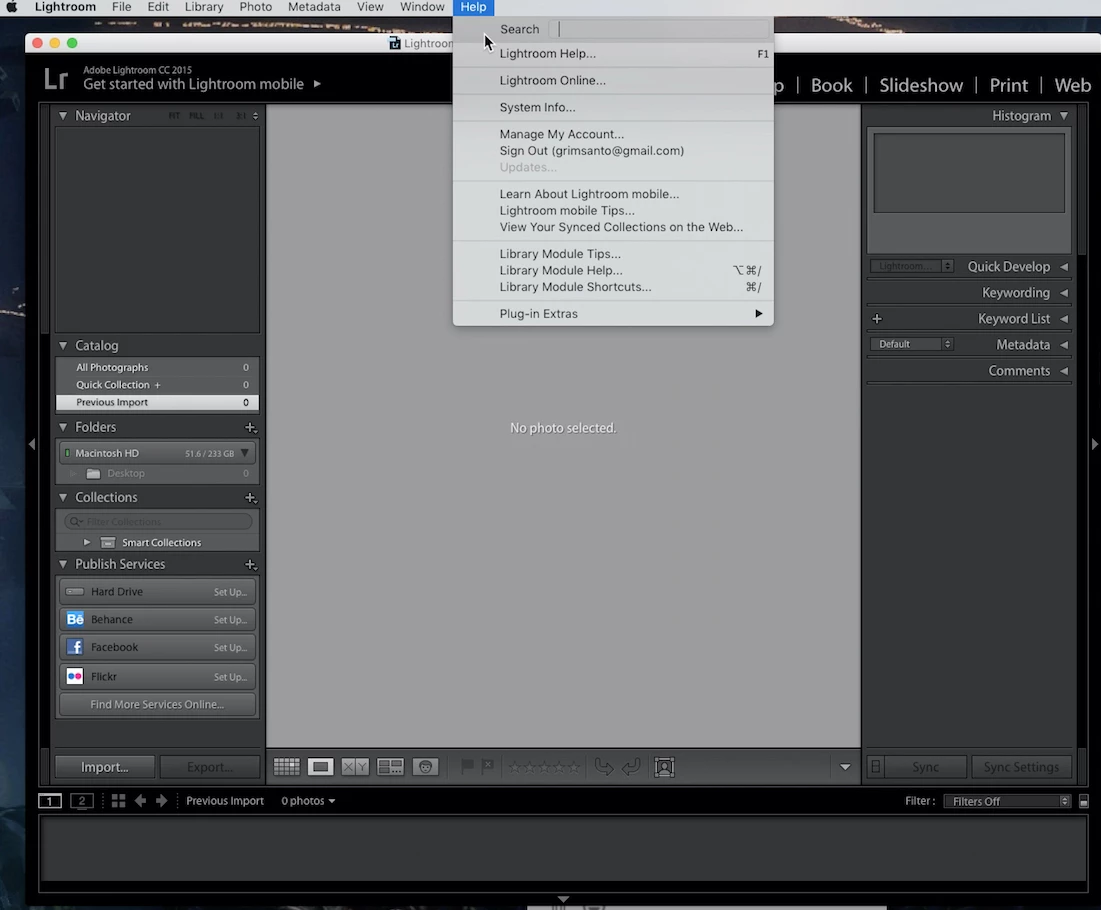Open toolbar content dropdown triangle

(x=845, y=767)
